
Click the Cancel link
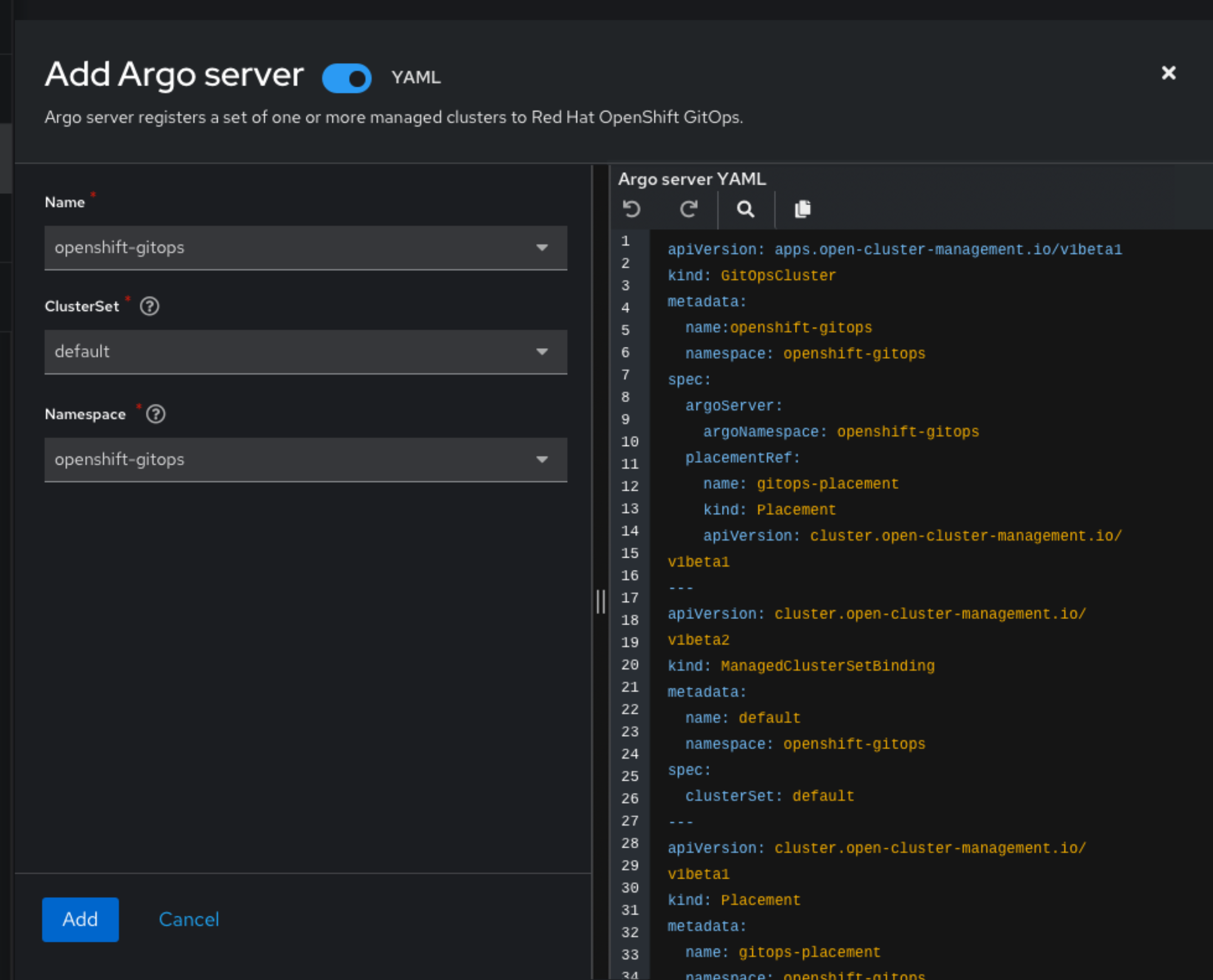tap(189, 920)
